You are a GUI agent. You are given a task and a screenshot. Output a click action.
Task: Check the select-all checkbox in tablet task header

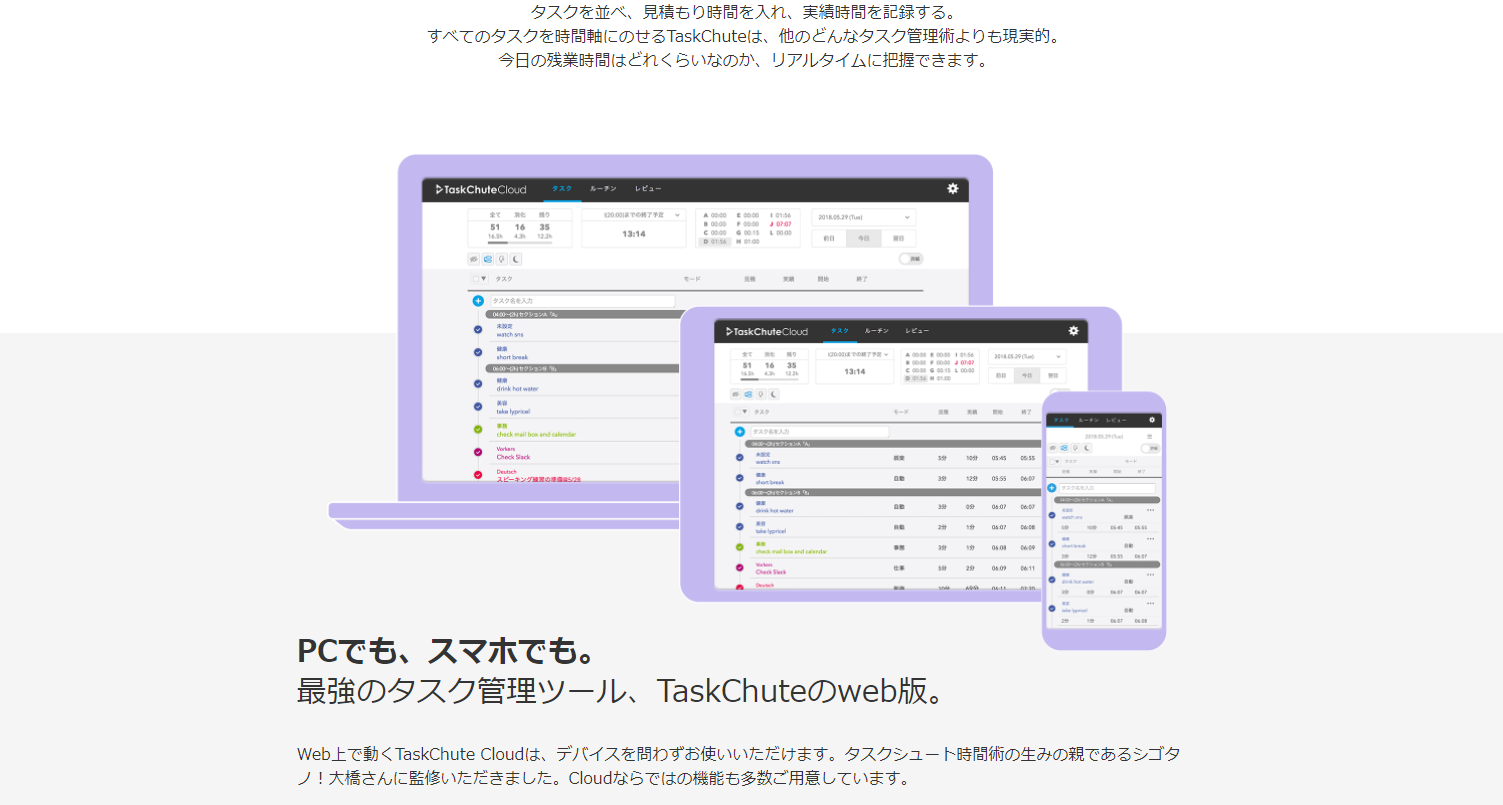point(737,412)
